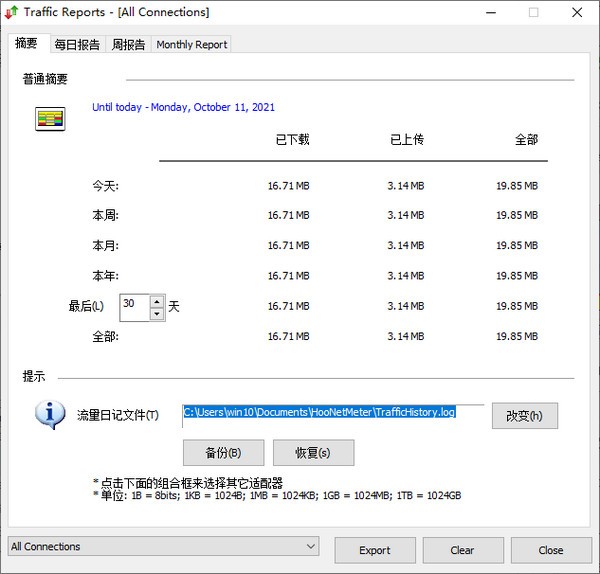The height and width of the screenshot is (574, 600).
Task: Switch to the Monthly Report tab
Action: (x=191, y=45)
